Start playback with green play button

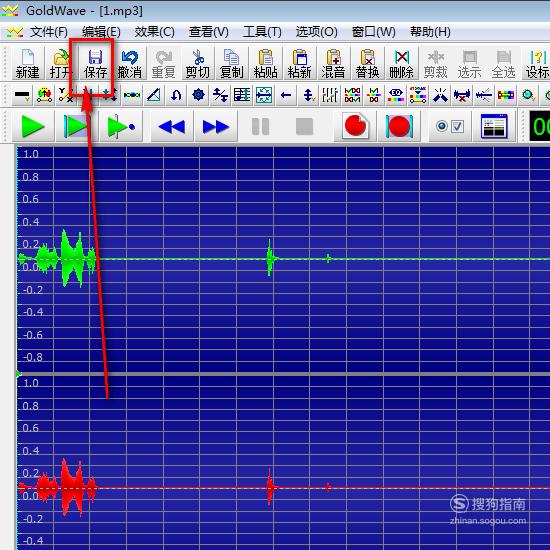[x=33, y=126]
